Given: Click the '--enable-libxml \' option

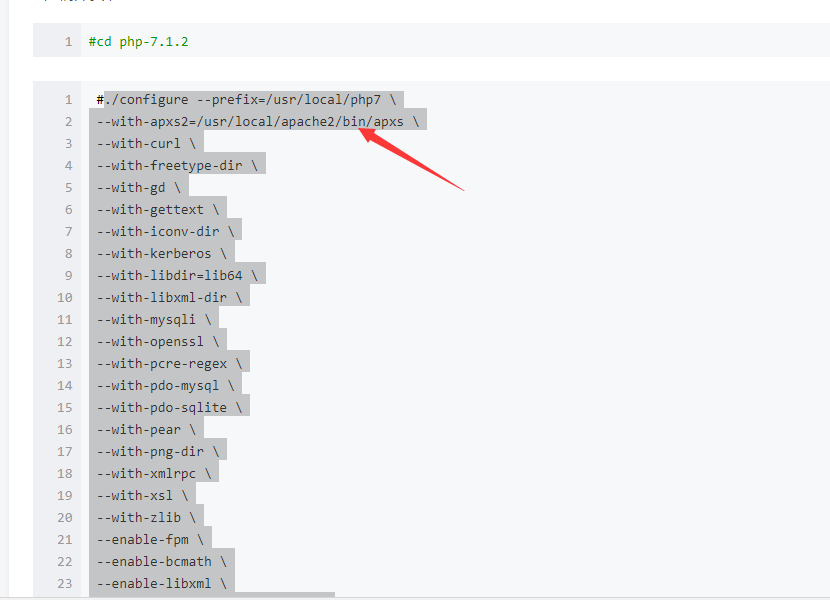Looking at the screenshot, I should click(161, 584).
